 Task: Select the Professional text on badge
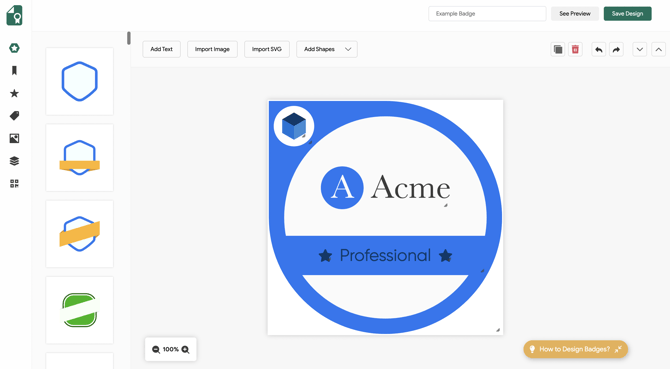[385, 255]
